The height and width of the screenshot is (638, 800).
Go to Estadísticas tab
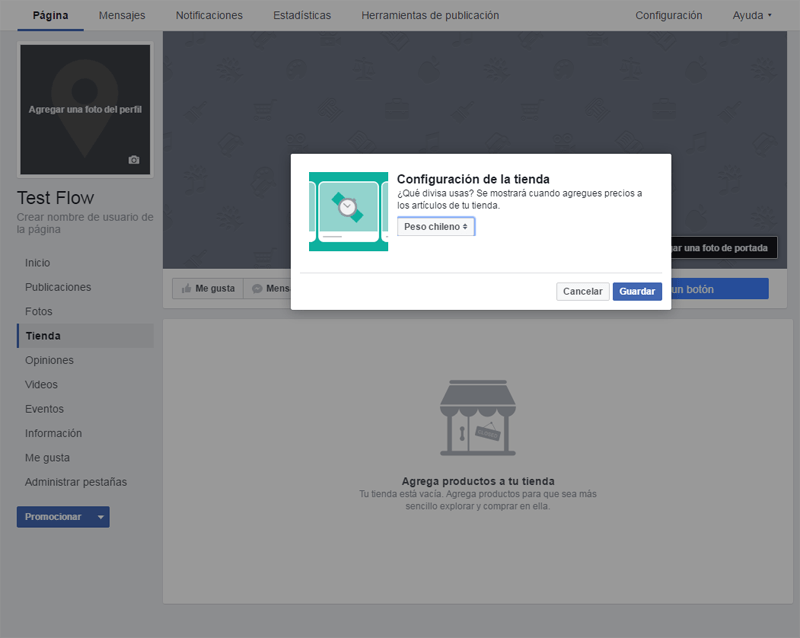click(x=302, y=15)
